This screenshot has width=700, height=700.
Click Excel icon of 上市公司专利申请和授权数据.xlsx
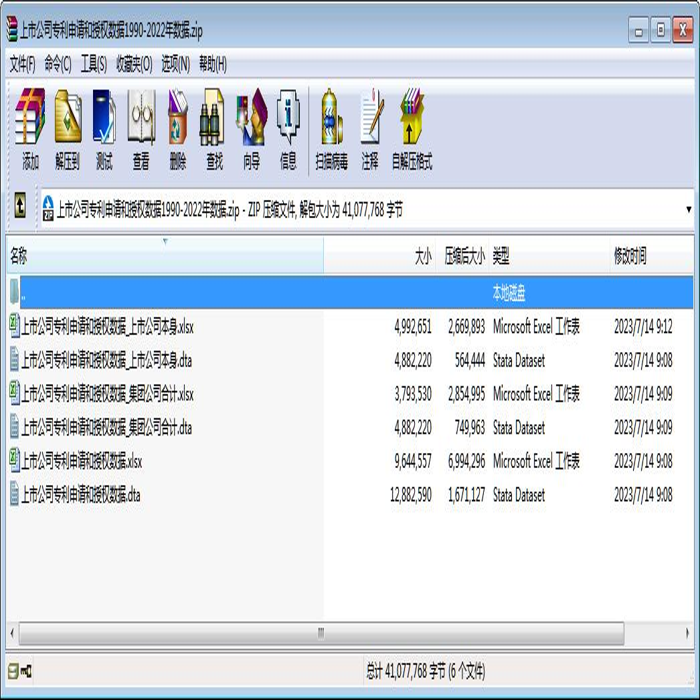point(15,460)
